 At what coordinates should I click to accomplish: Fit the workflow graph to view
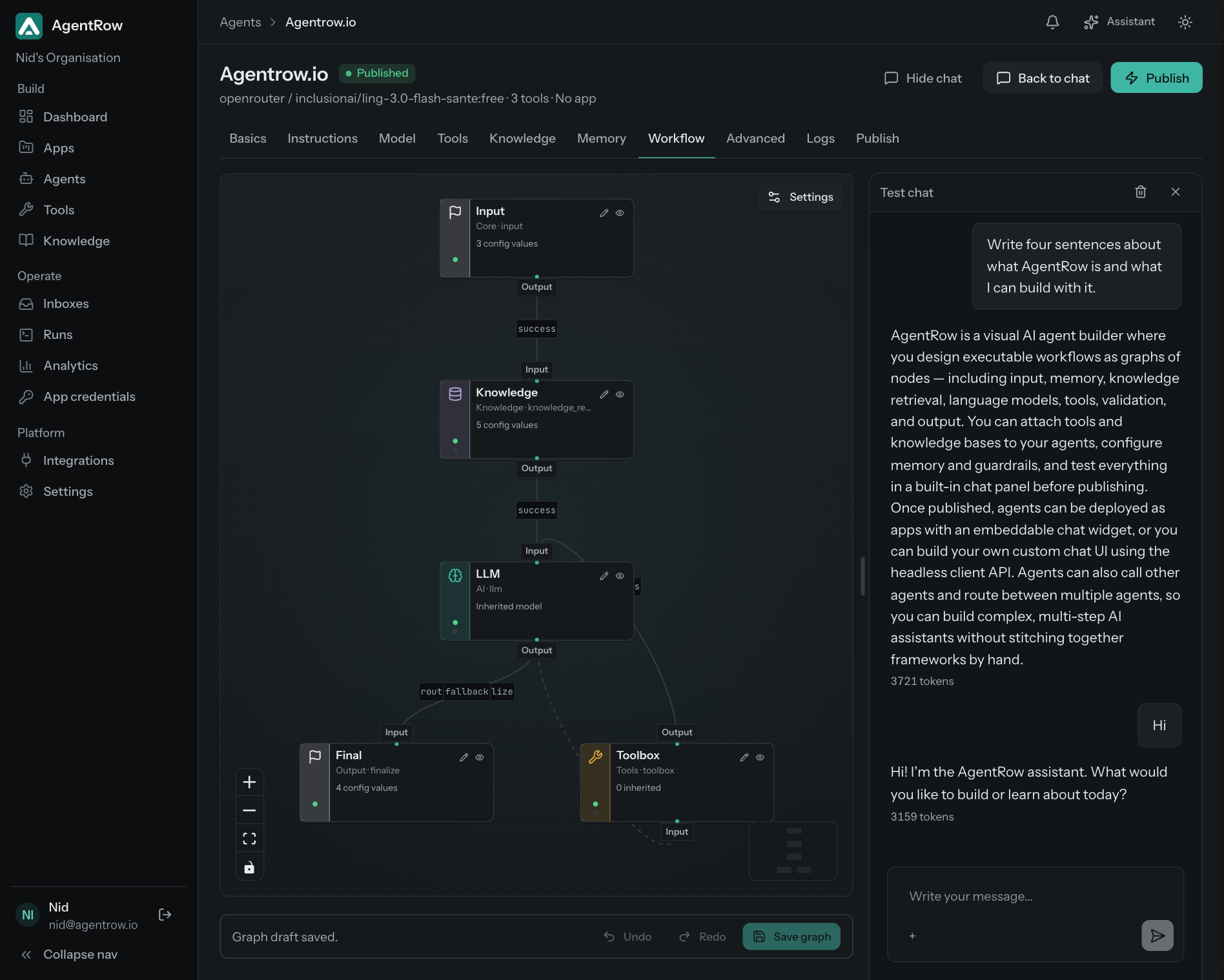[249, 839]
